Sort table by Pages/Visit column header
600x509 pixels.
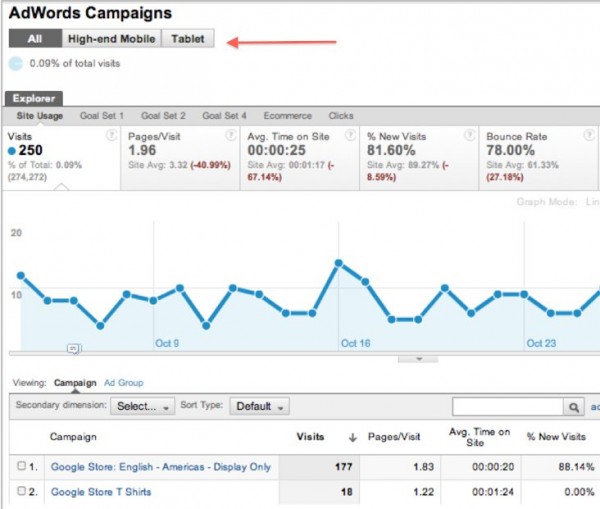click(x=394, y=437)
